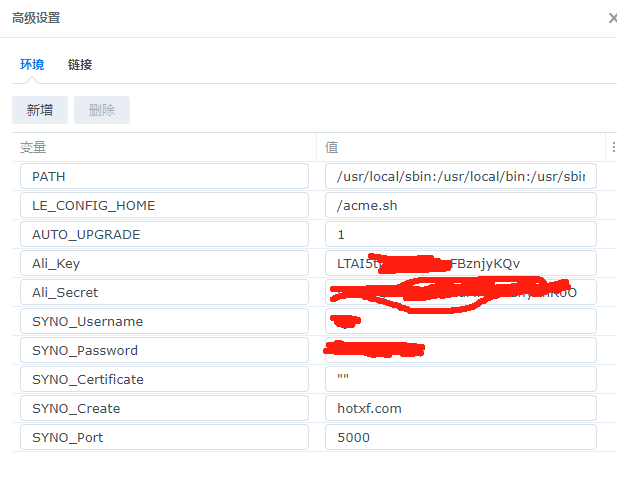Click the /acme.sh value field
Viewport: 617px width, 486px height.
(x=460, y=206)
